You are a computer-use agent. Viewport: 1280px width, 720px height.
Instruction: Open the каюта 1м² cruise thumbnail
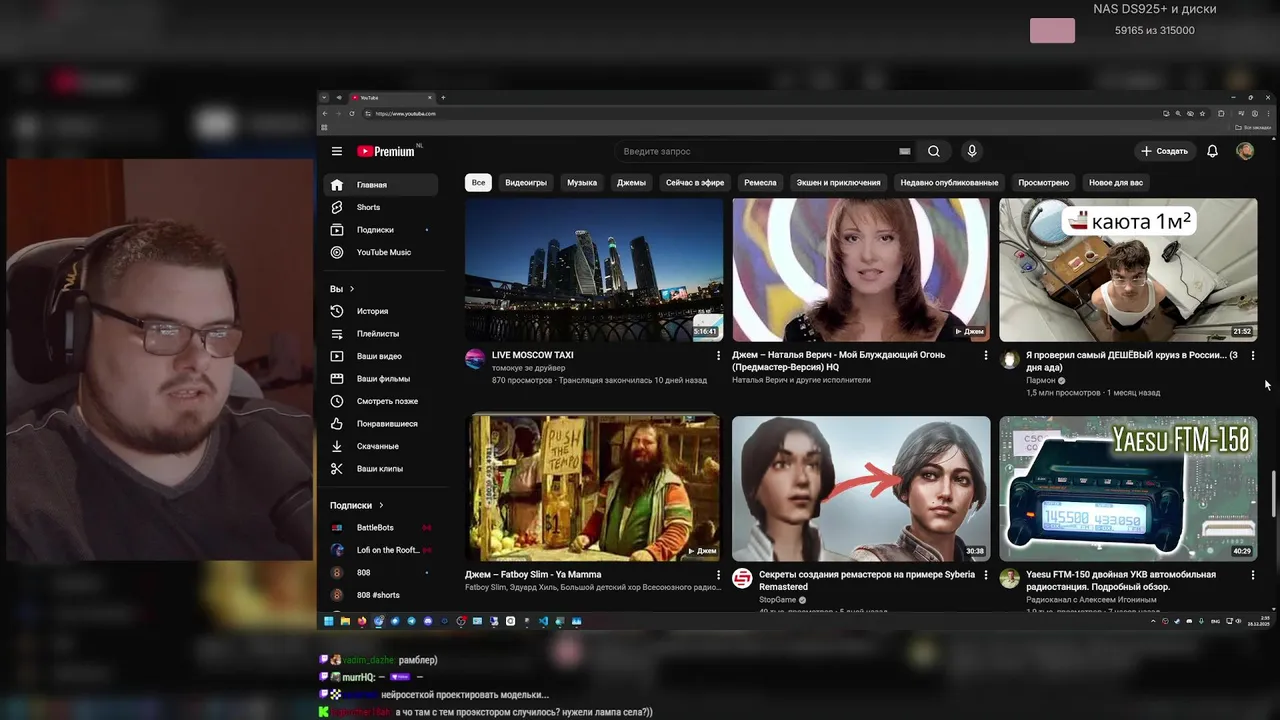click(1128, 270)
